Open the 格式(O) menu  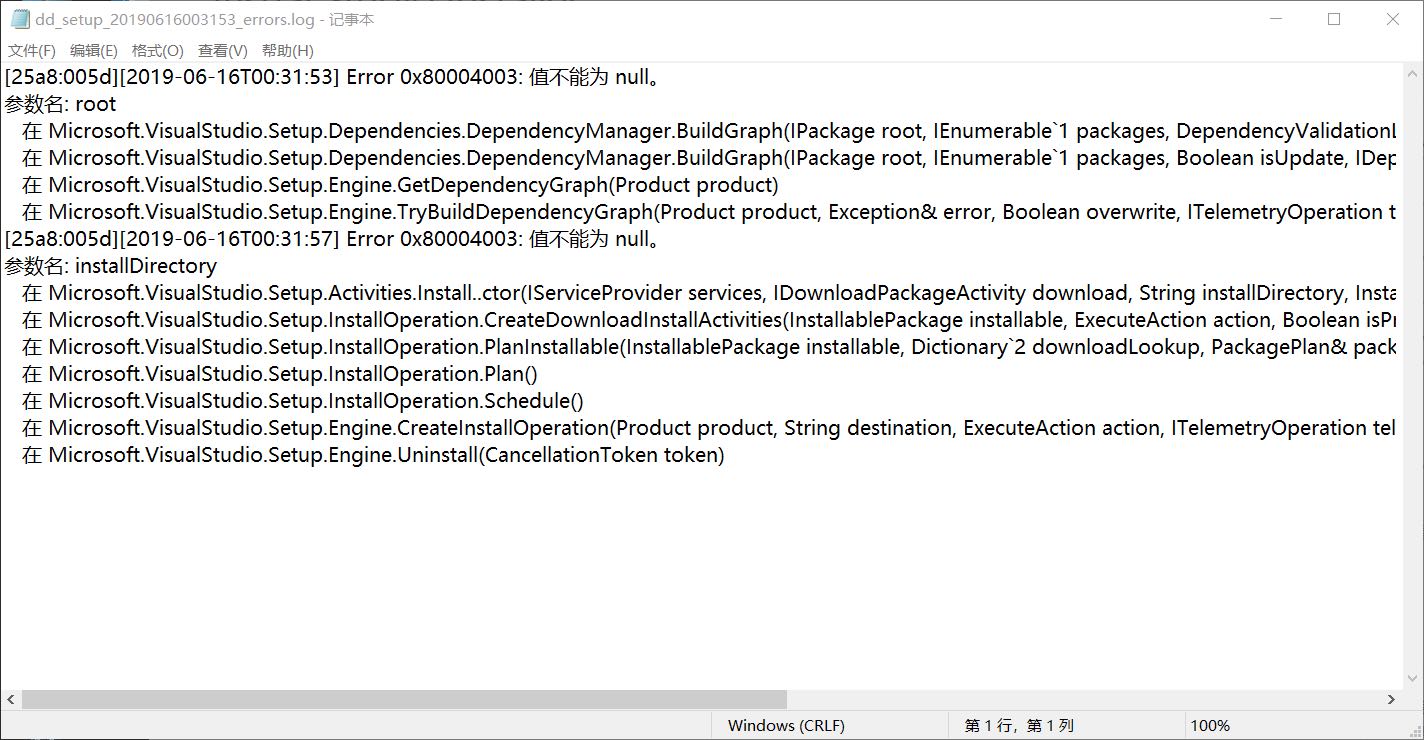pyautogui.click(x=158, y=50)
